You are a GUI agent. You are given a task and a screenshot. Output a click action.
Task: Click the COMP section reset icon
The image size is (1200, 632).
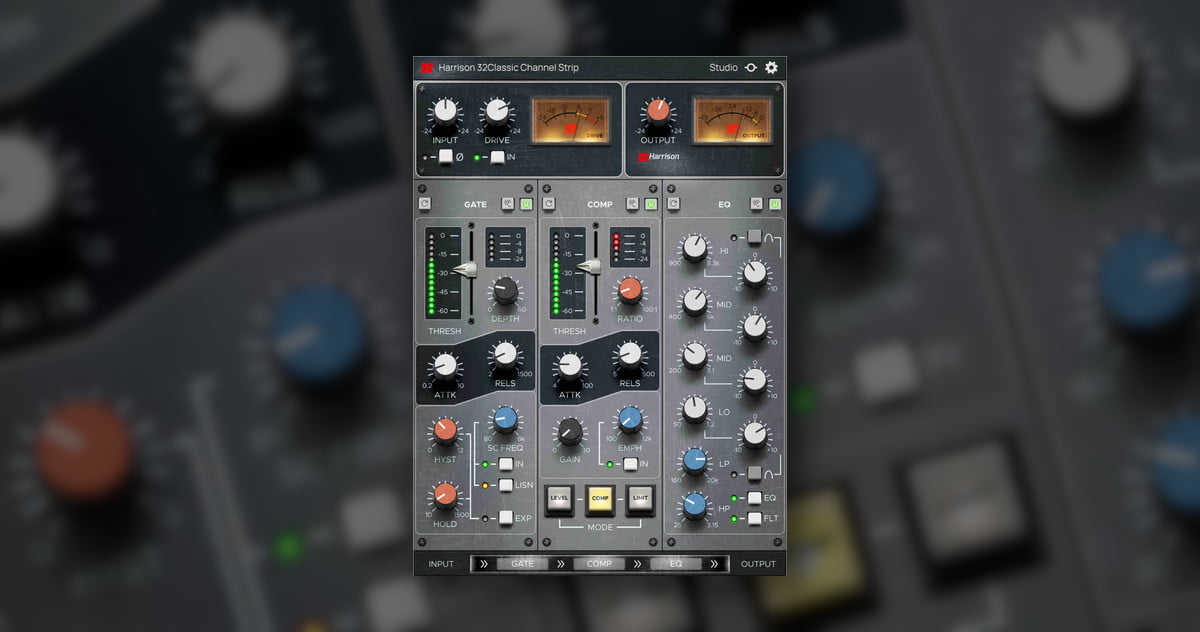pos(549,204)
